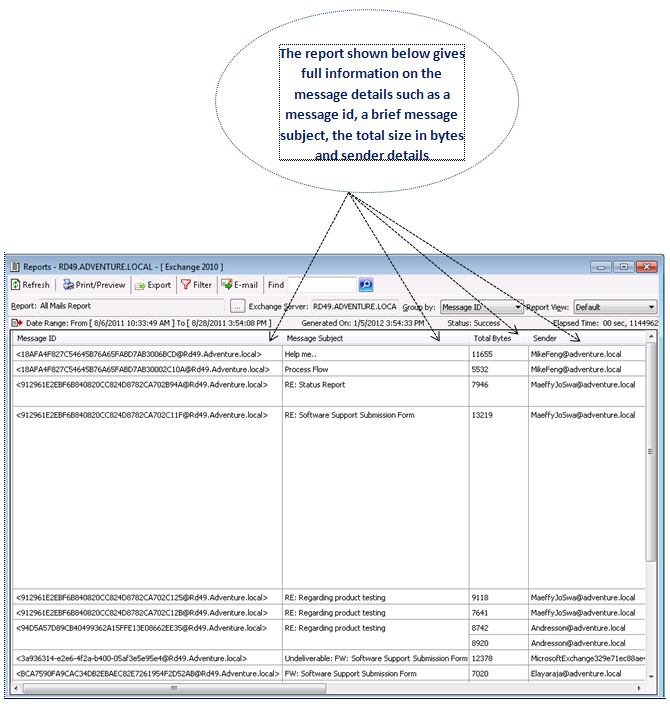Click the total bytes value 7020
Image resolution: width=670 pixels, height=704 pixels.
480,674
